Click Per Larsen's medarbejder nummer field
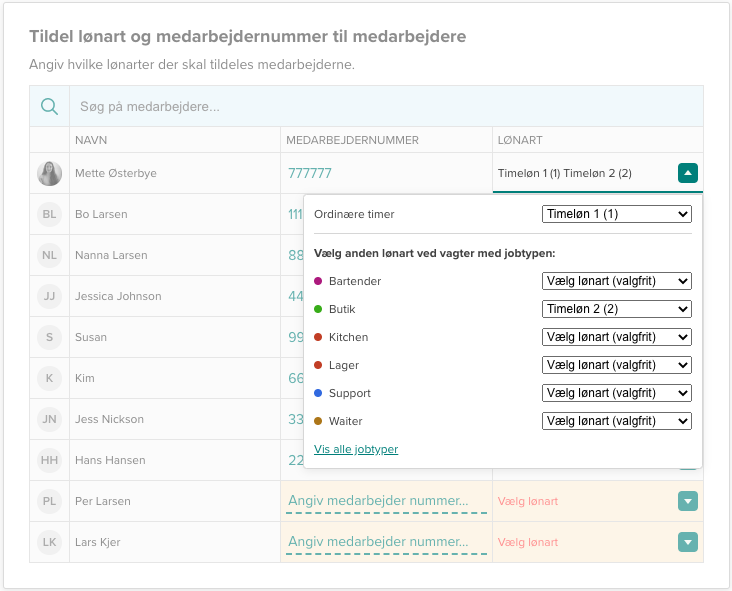 pos(386,501)
